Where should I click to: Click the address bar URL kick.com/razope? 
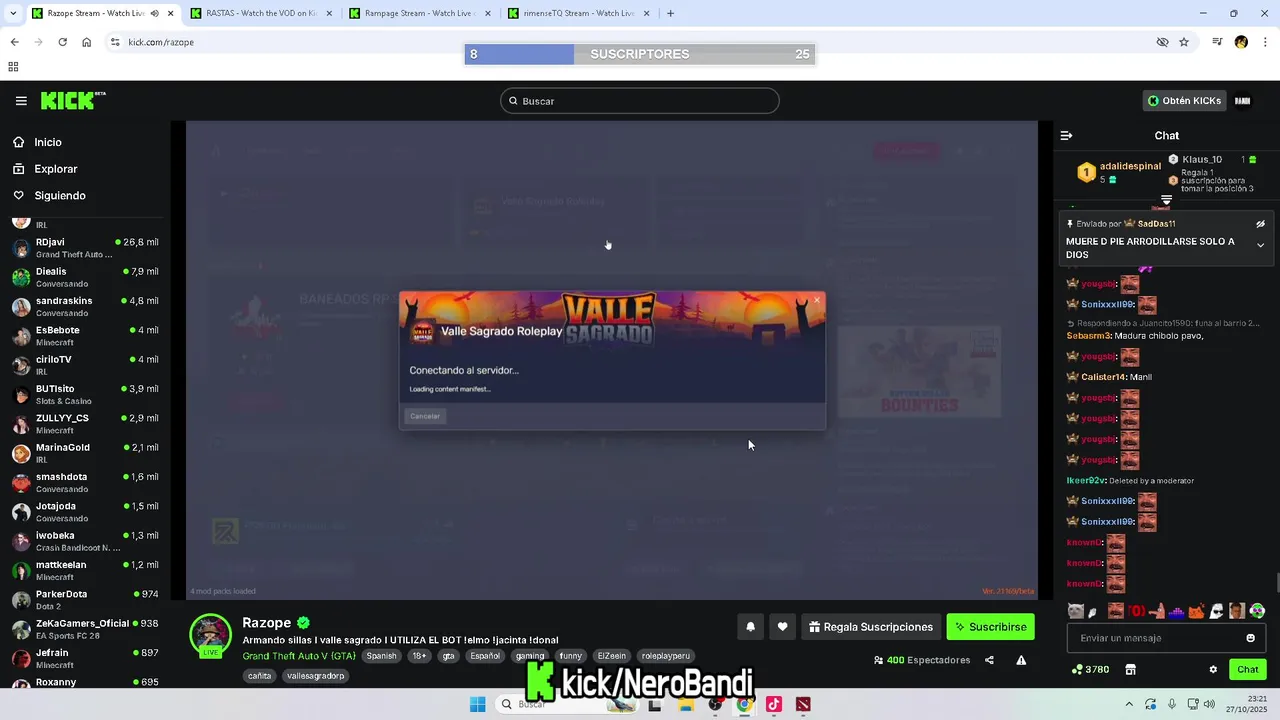coord(161,42)
